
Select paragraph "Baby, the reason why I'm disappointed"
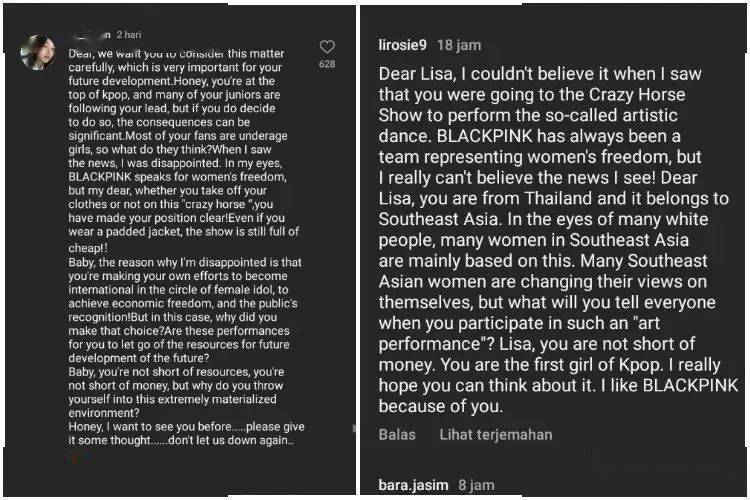click(x=185, y=310)
